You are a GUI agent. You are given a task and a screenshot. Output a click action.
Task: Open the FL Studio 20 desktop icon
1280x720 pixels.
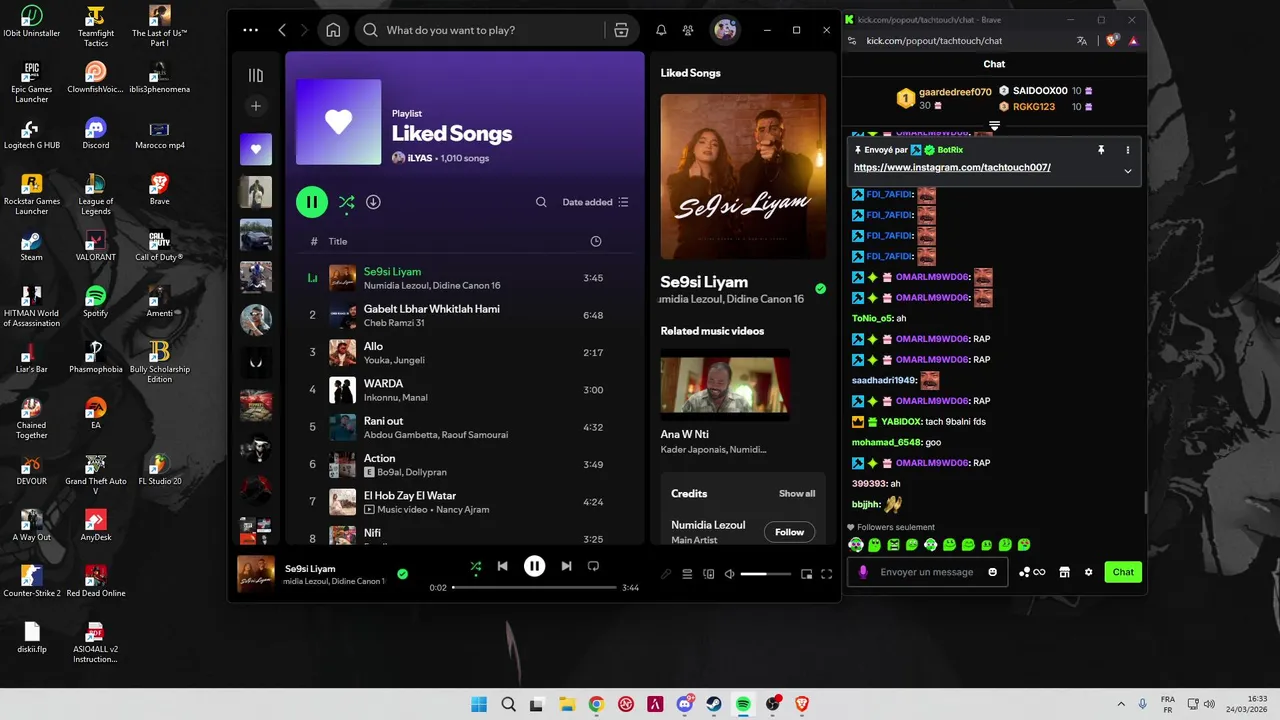[159, 469]
